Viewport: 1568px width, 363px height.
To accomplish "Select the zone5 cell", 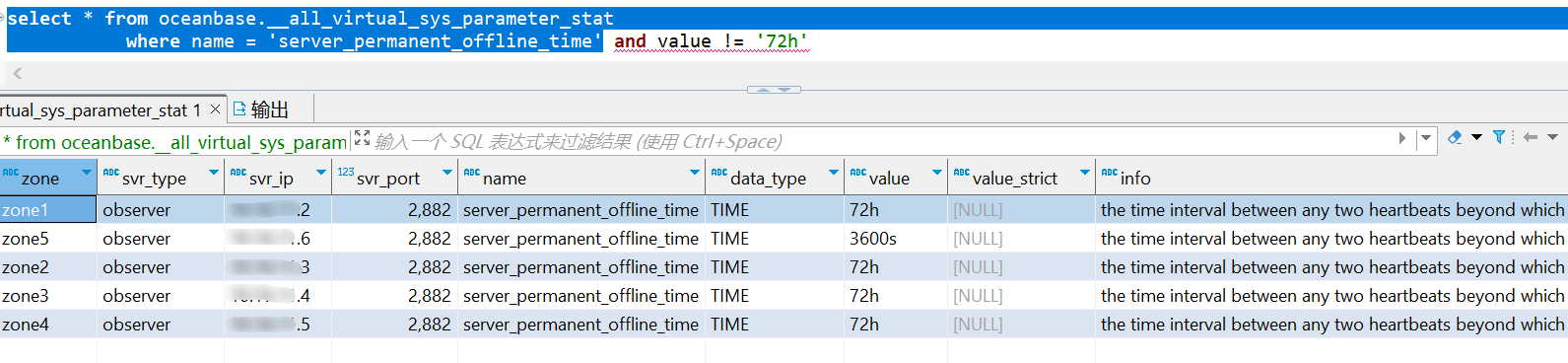I will (48, 239).
